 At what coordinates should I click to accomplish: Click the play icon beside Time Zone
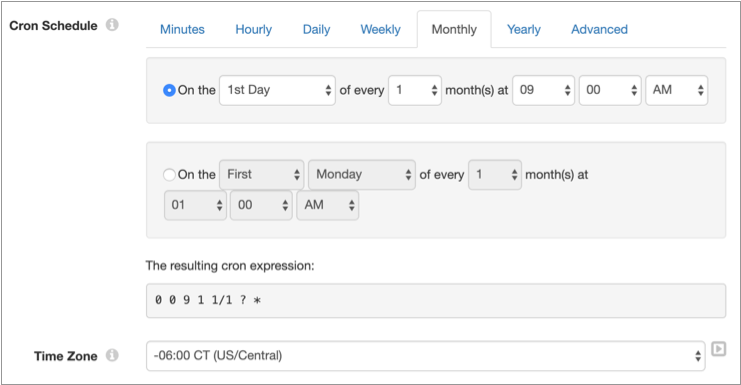tap(718, 349)
